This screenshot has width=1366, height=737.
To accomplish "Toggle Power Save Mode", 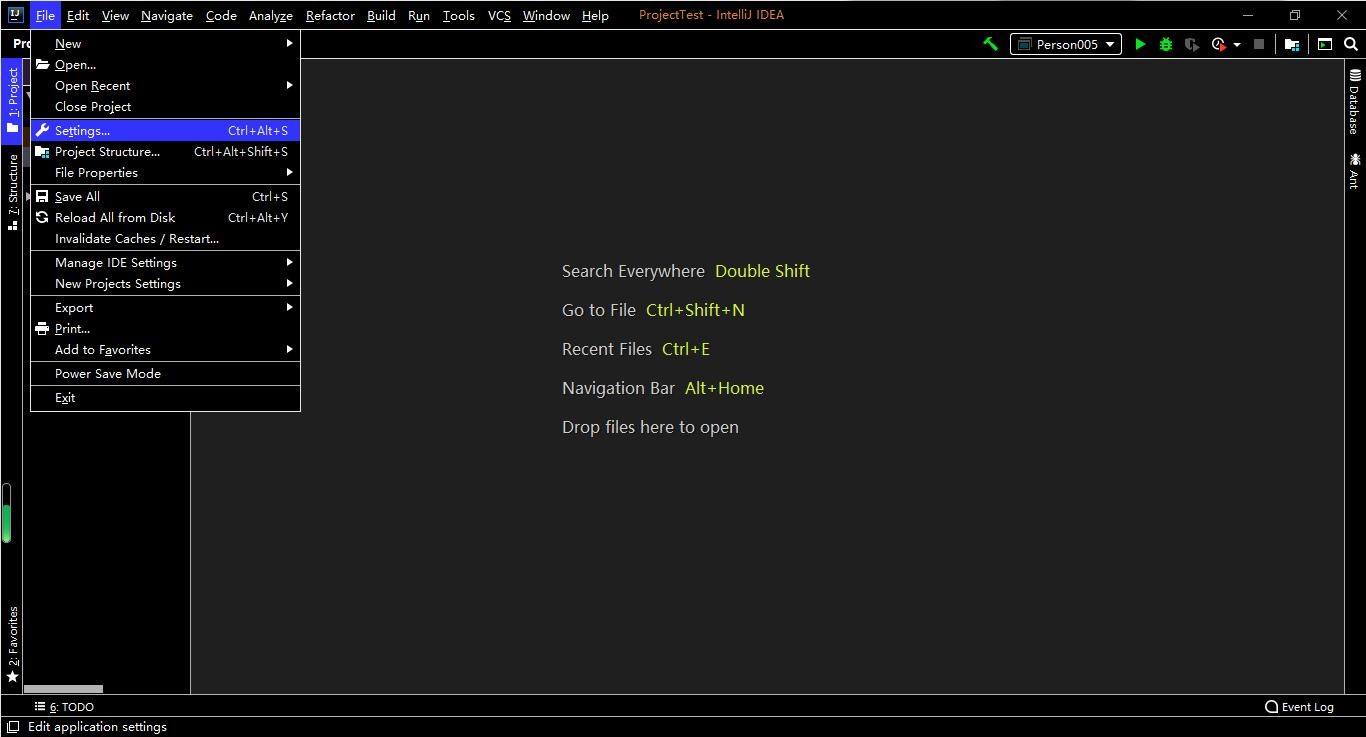I will pyautogui.click(x=108, y=374).
